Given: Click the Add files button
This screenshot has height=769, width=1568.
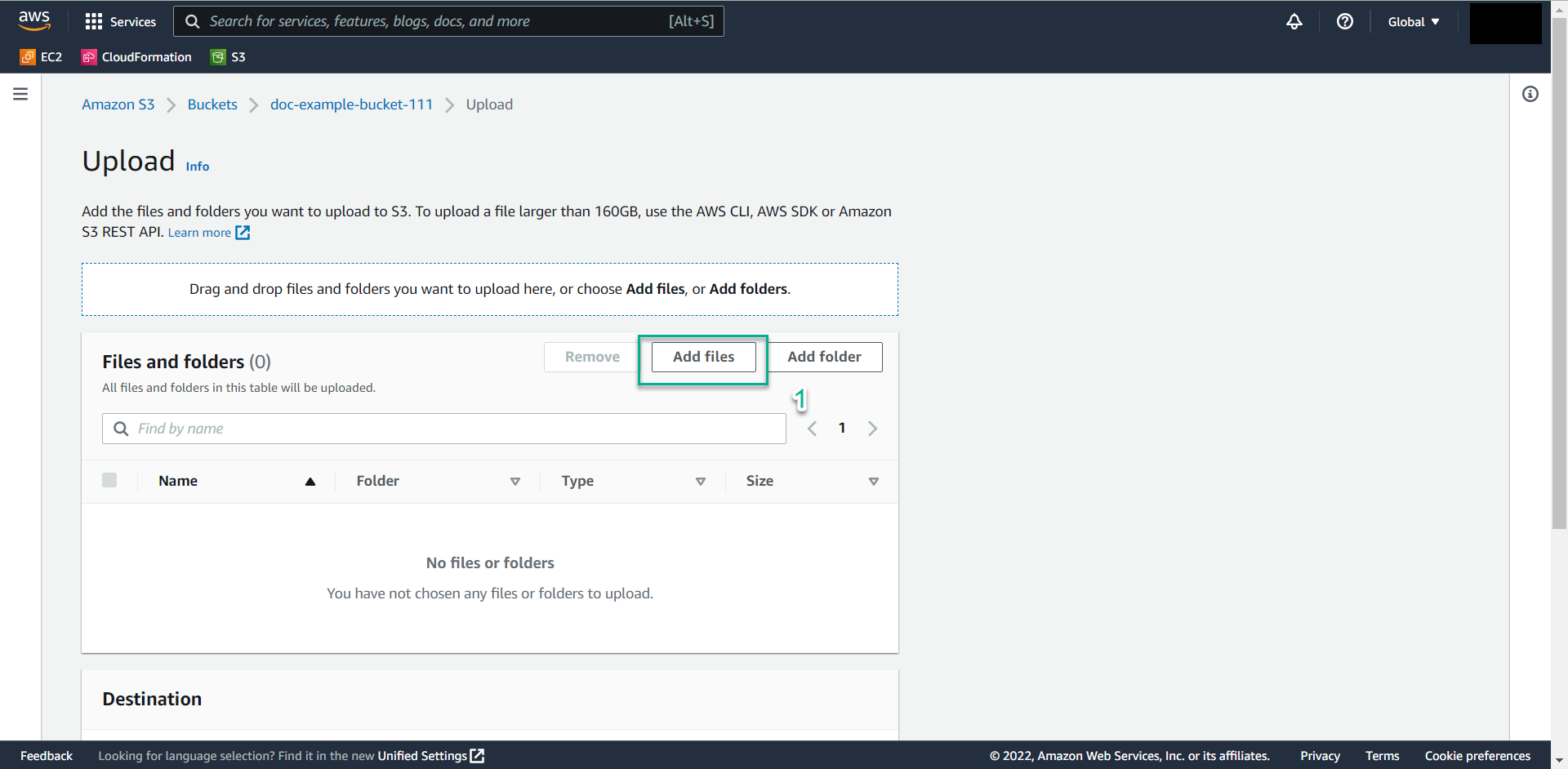Looking at the screenshot, I should point(703,357).
